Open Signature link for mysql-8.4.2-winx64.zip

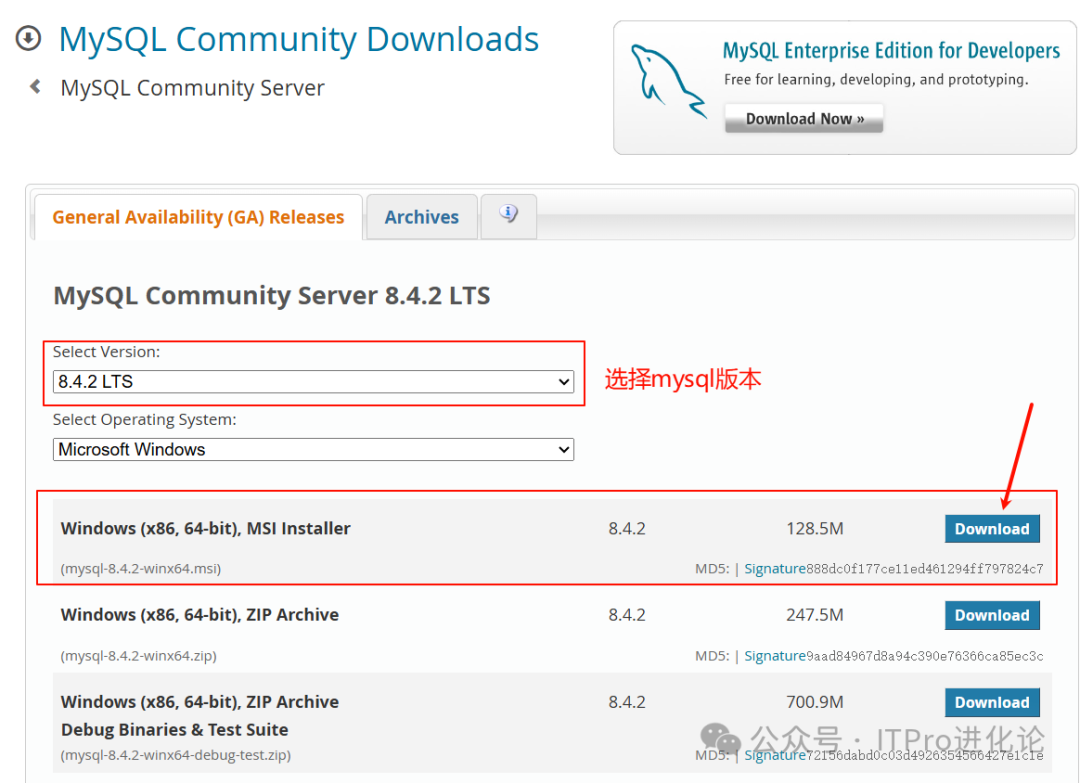coord(775,656)
